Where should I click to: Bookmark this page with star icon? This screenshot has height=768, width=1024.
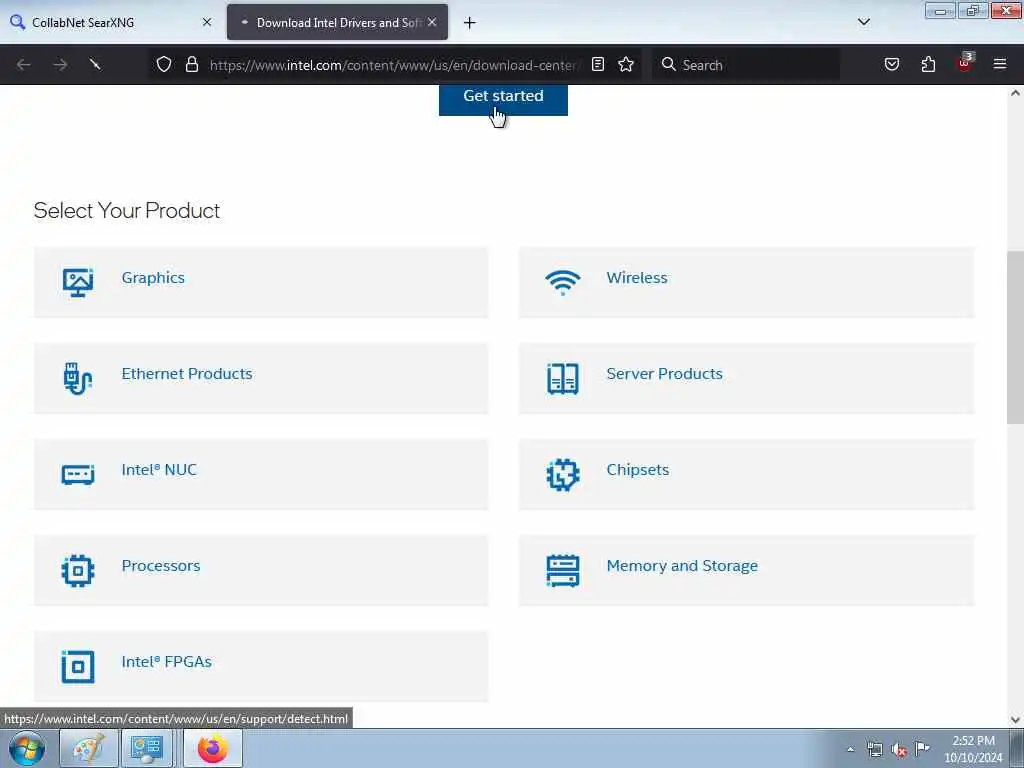(x=626, y=64)
